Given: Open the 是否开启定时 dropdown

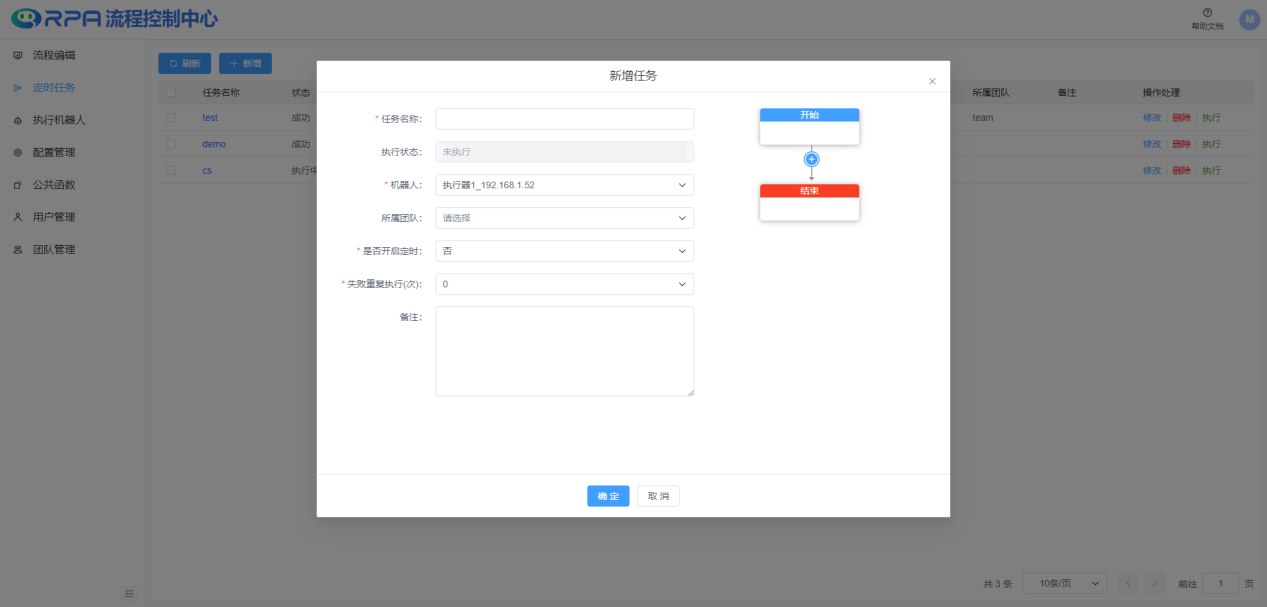Looking at the screenshot, I should (x=564, y=251).
